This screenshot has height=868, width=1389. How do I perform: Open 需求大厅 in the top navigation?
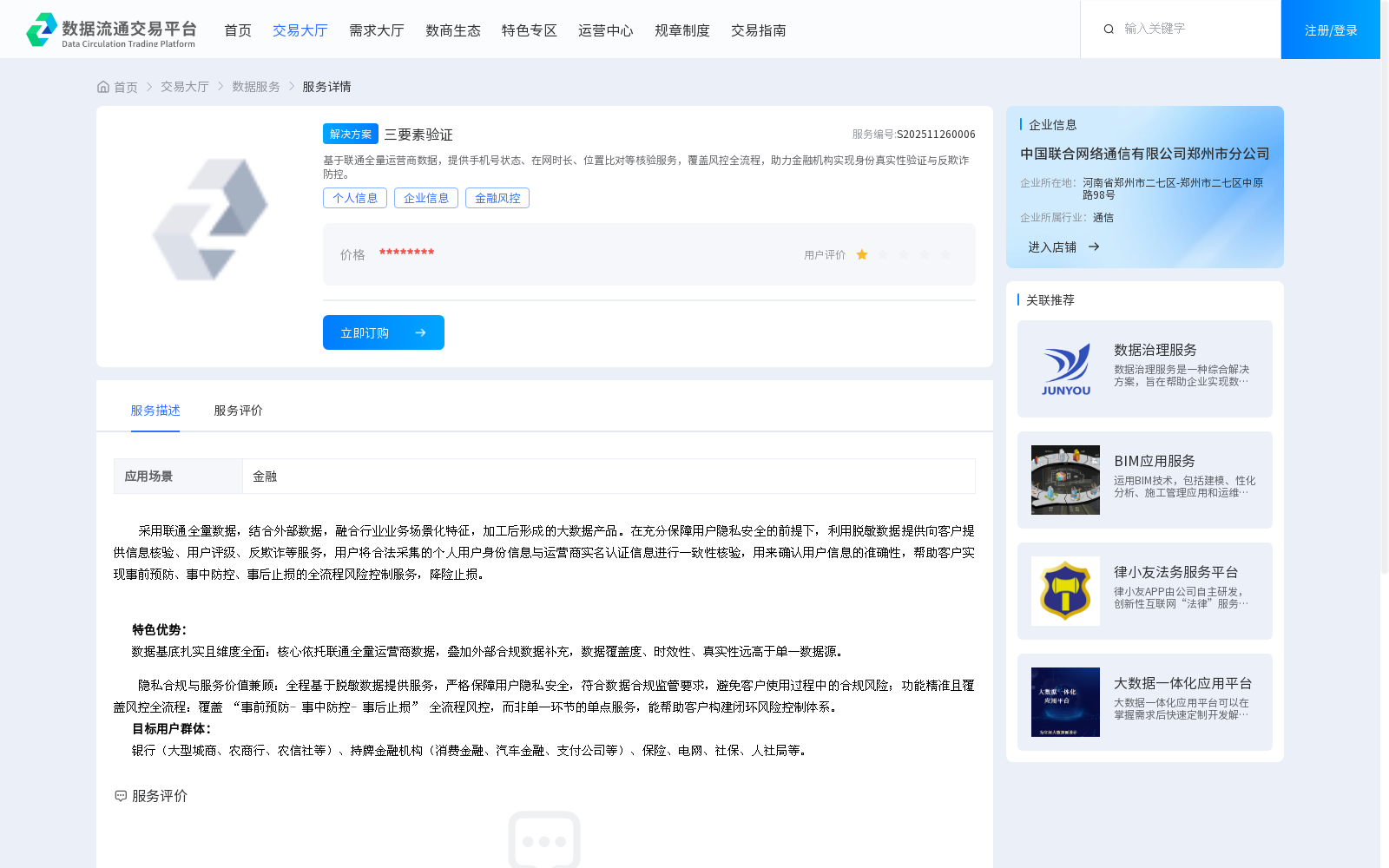point(377,30)
